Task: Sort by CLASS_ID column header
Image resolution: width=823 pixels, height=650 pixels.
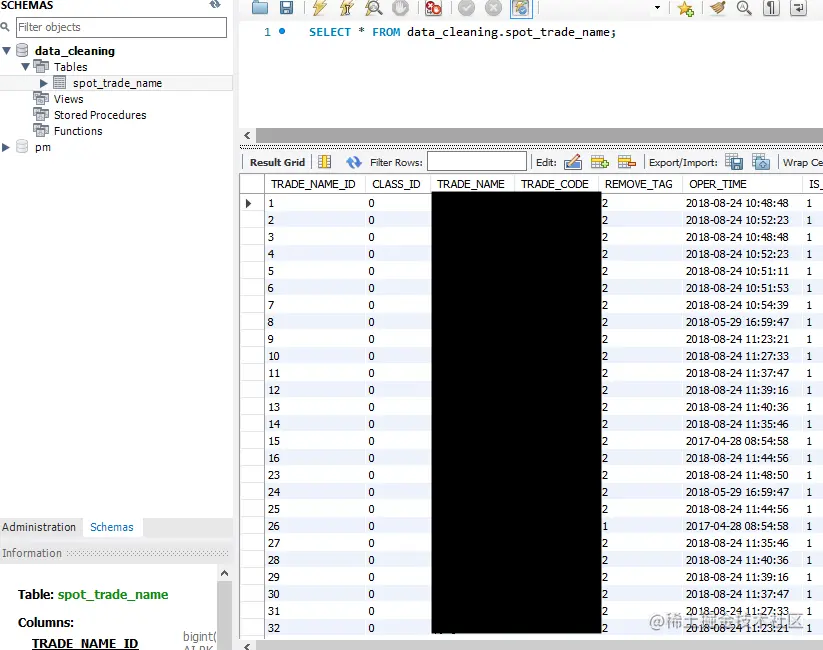Action: tap(396, 184)
